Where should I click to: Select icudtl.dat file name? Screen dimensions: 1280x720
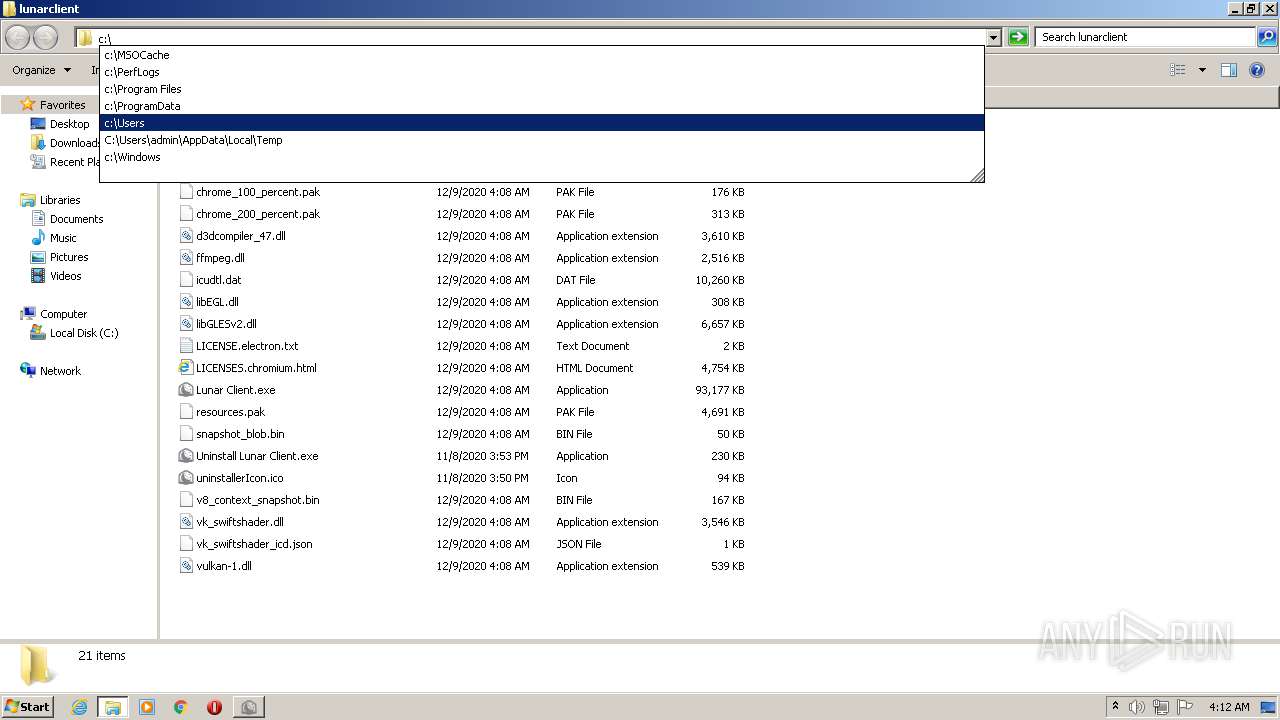point(218,280)
